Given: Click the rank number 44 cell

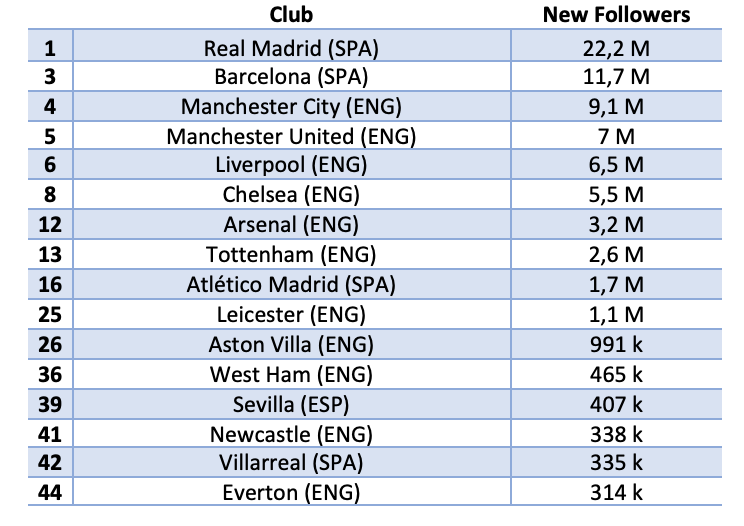Looking at the screenshot, I should pos(50,492).
